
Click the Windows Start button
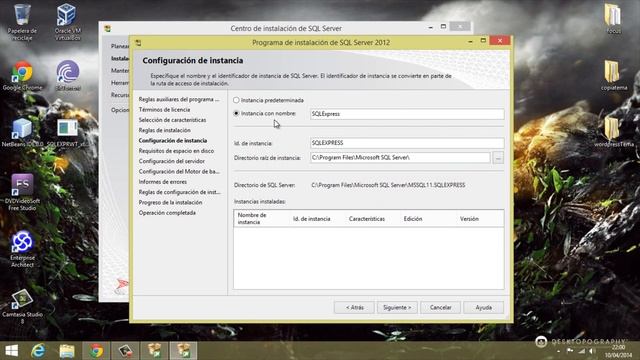tap(11, 351)
